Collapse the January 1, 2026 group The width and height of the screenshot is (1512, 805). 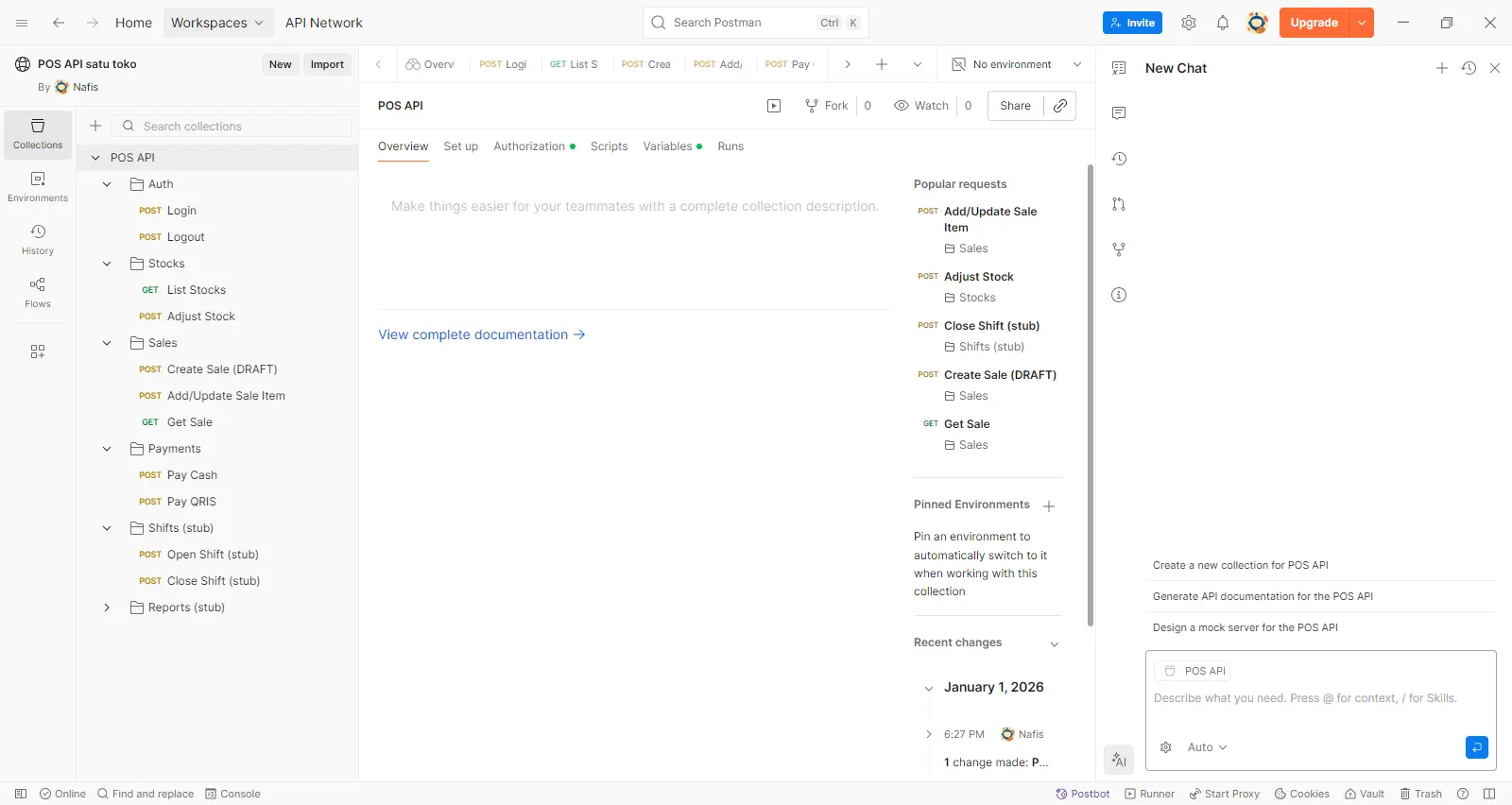[x=929, y=688]
